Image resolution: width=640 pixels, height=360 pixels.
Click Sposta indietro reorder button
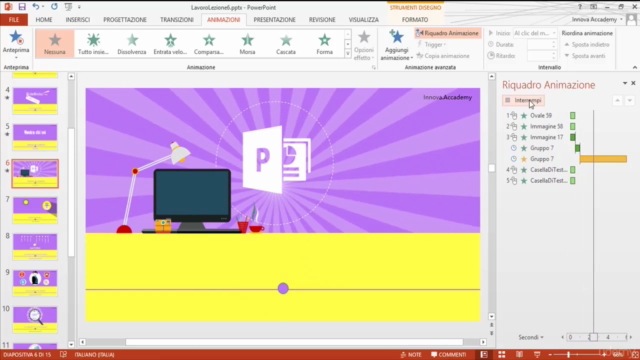587,44
